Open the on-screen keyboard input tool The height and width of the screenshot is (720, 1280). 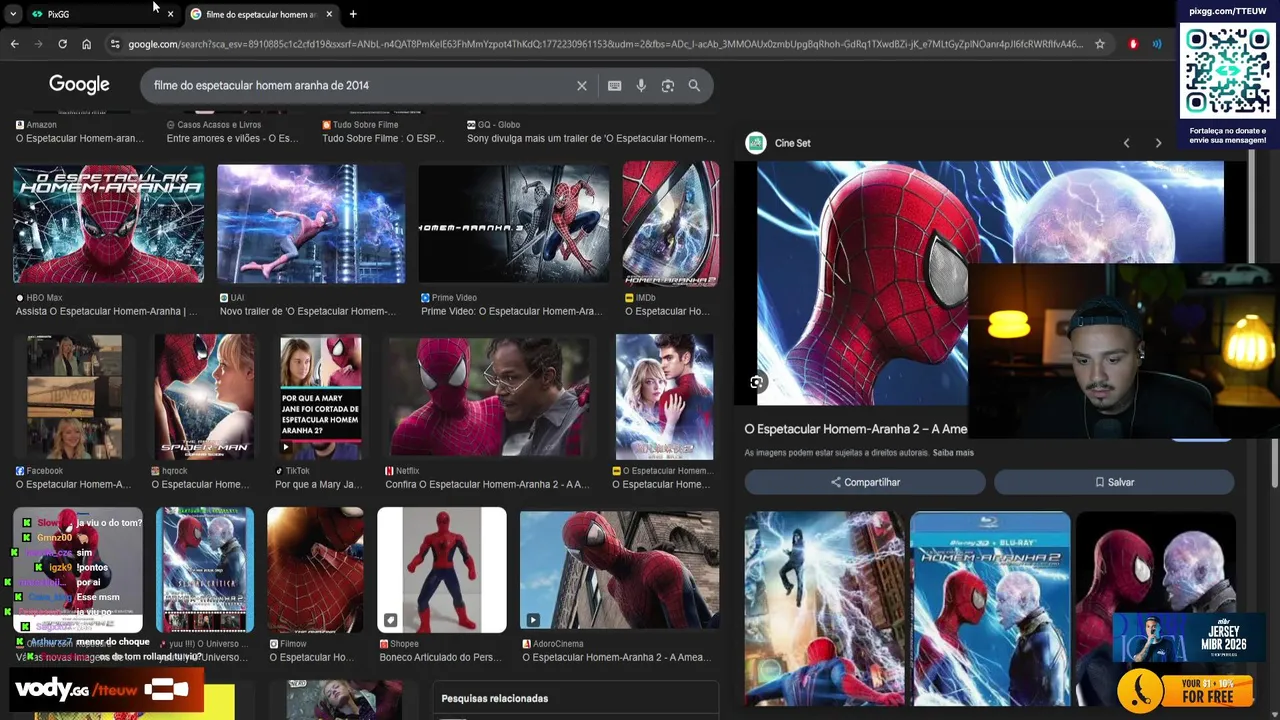[x=614, y=86]
